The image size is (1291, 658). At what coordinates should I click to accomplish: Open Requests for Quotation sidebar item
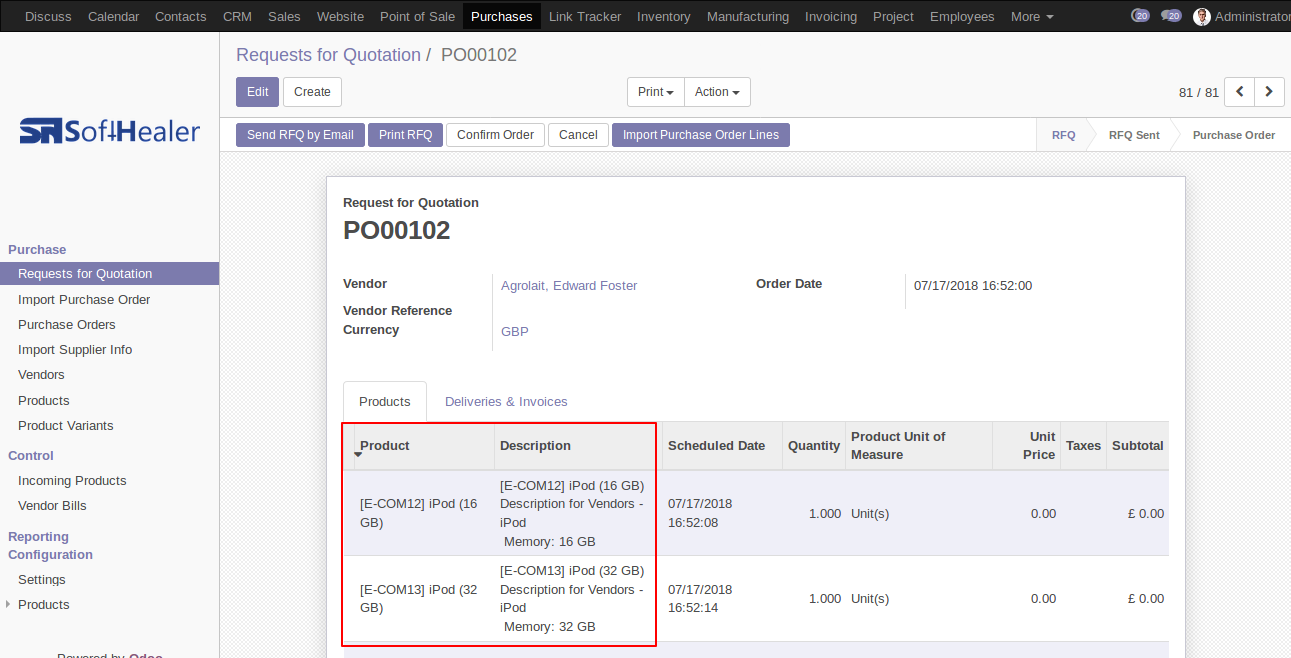coord(109,274)
